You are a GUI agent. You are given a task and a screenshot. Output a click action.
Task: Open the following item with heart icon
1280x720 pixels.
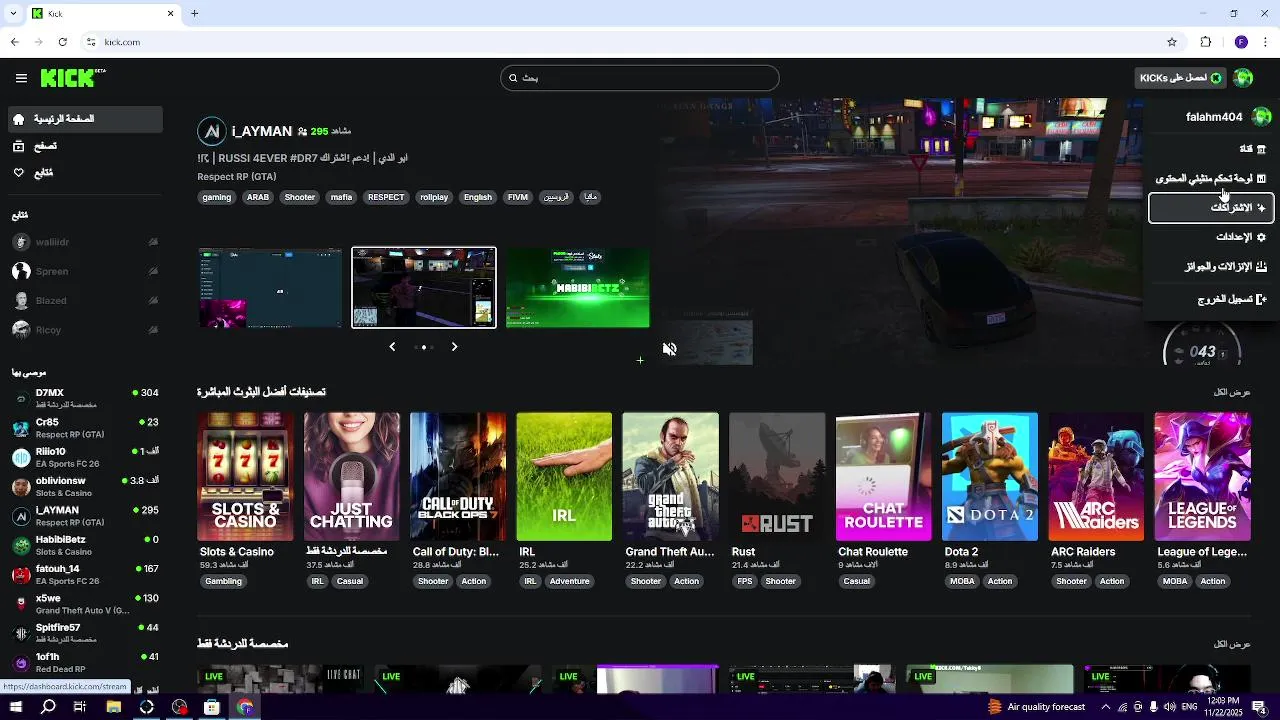tap(85, 173)
